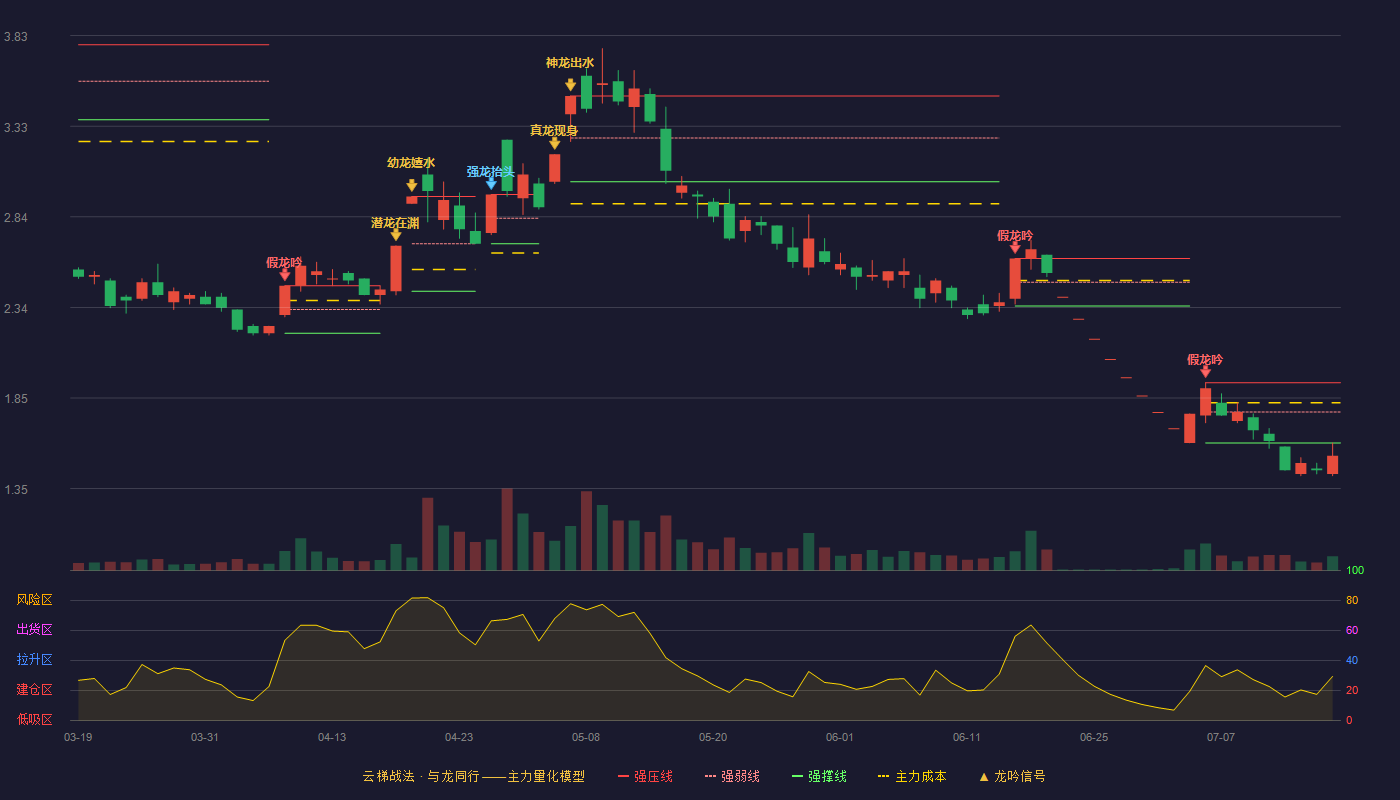1400x800 pixels.
Task: Click the 1.35 price axis label
Action: click(x=16, y=490)
